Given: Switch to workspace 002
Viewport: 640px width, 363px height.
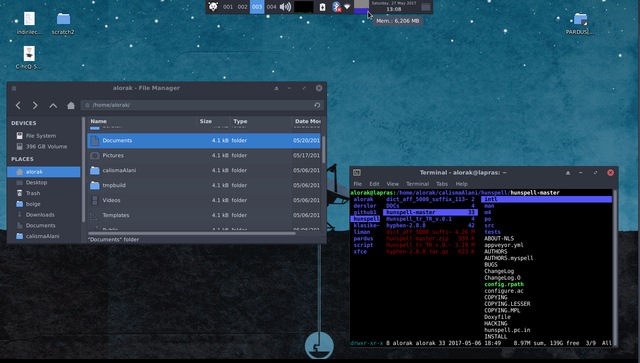Looking at the screenshot, I should [x=242, y=7].
